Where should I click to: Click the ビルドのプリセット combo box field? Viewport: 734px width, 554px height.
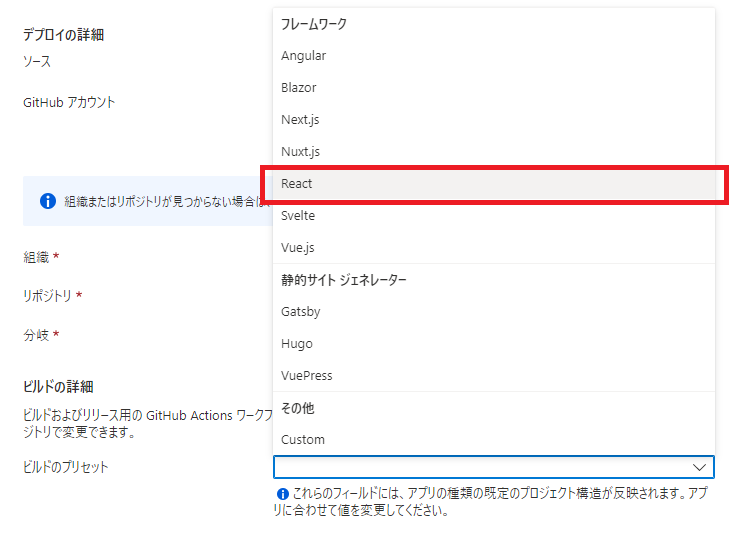click(x=494, y=467)
